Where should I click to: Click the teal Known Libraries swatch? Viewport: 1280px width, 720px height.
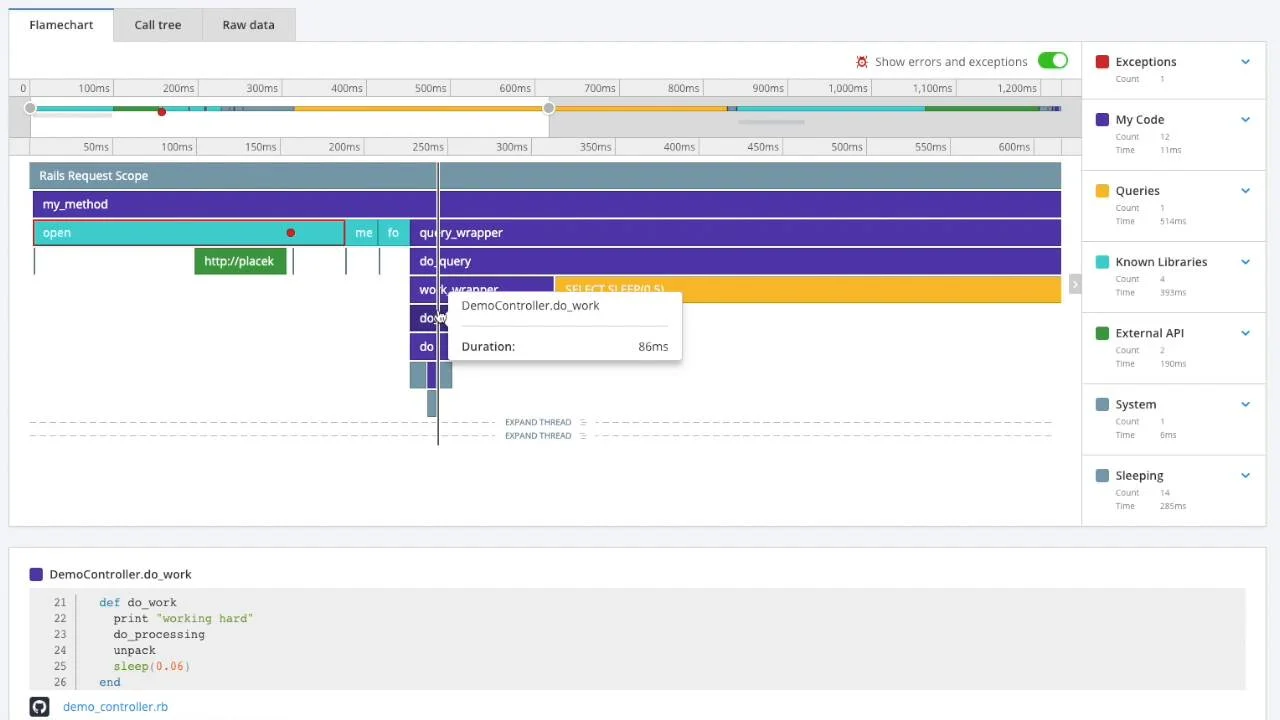click(1102, 262)
